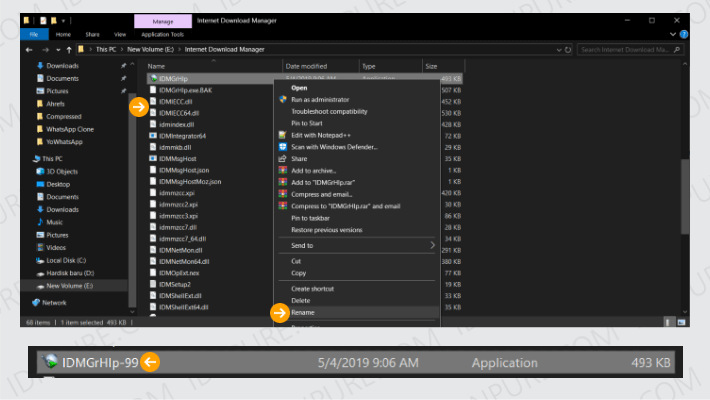Image resolution: width=710 pixels, height=400 pixels.
Task: Sort by the Type column header
Action: [x=369, y=66]
